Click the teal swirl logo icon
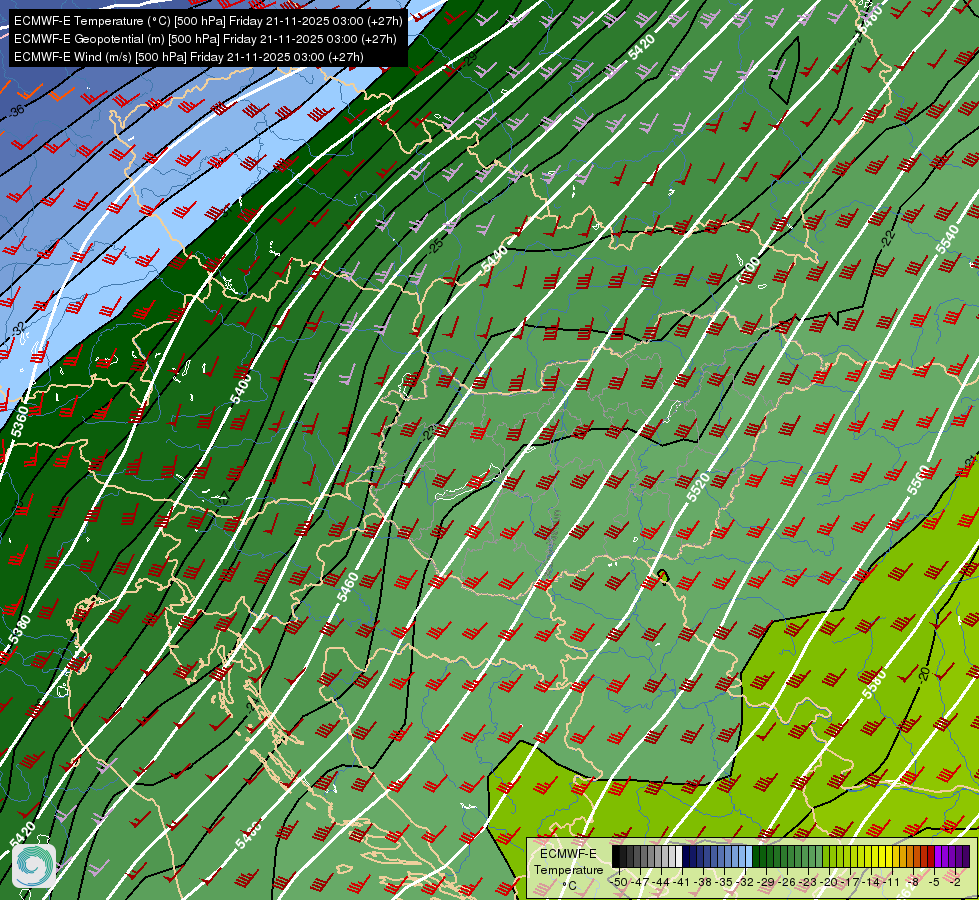The width and height of the screenshot is (979, 900). coord(34,866)
